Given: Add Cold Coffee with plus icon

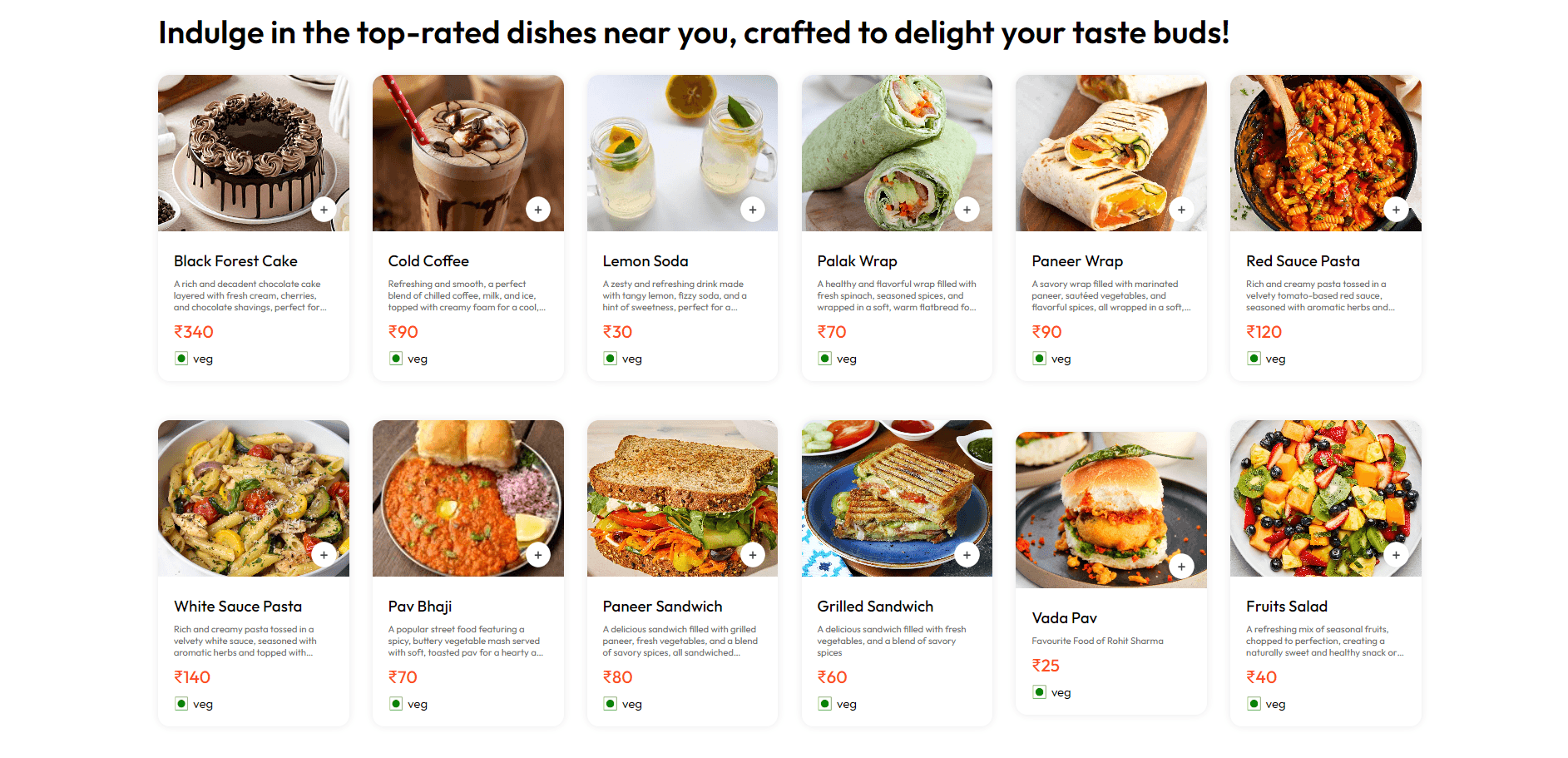Looking at the screenshot, I should [x=538, y=210].
